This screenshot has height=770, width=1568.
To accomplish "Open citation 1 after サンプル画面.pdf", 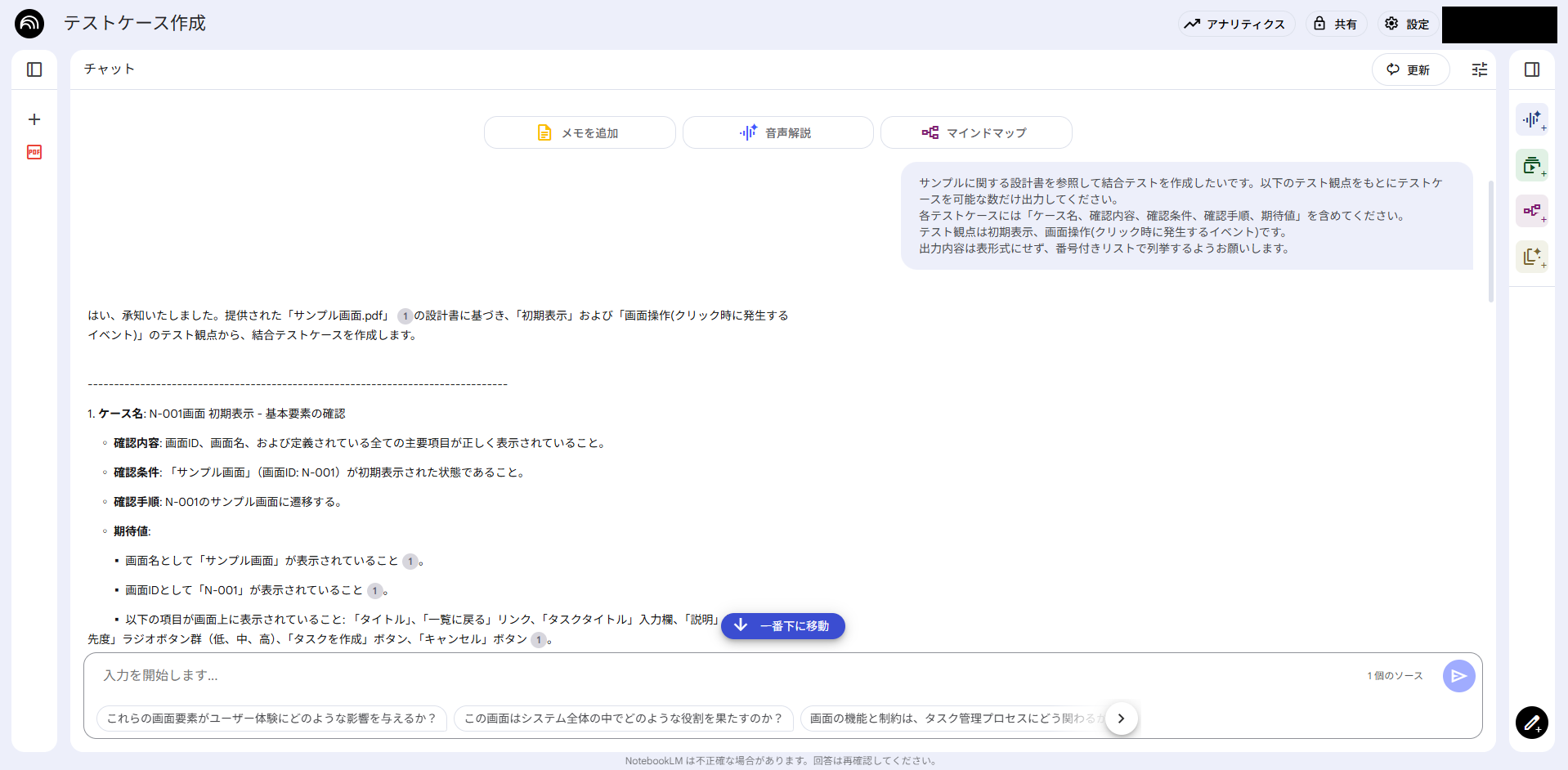I will coord(405,316).
